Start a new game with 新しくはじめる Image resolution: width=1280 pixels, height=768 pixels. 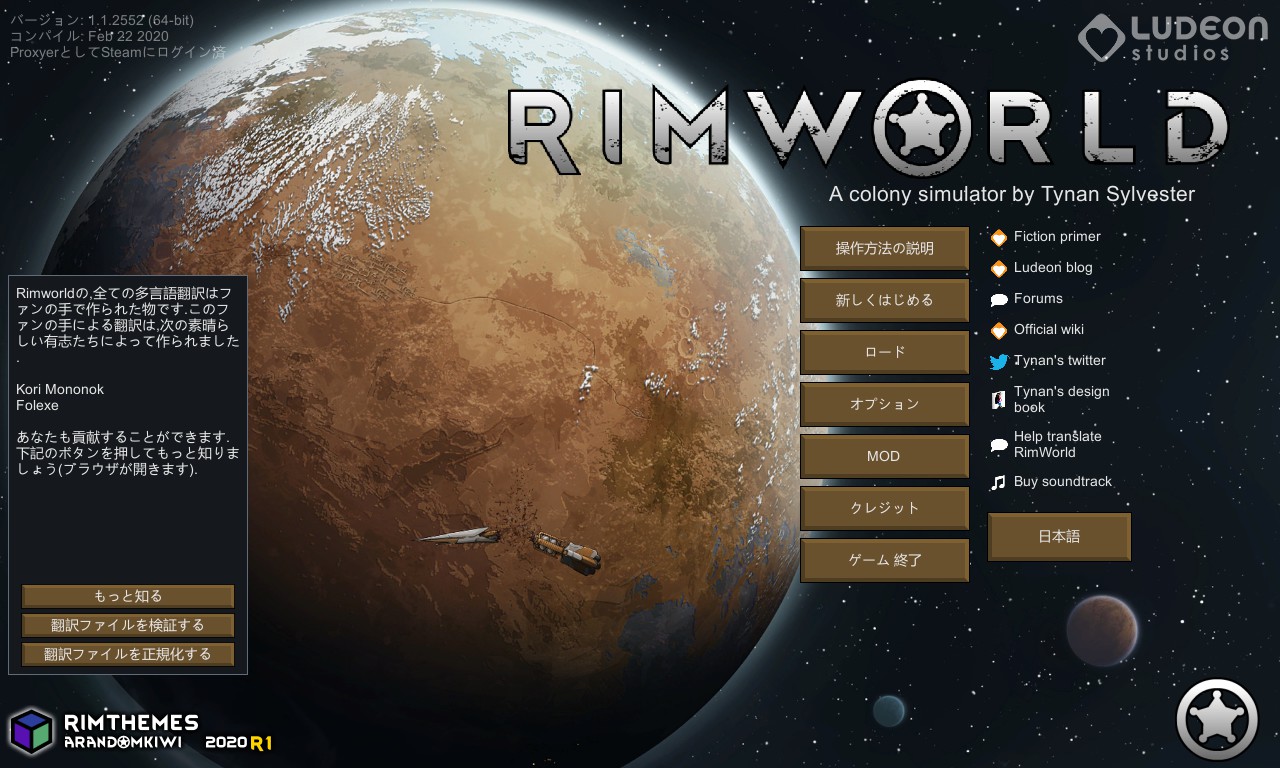884,300
